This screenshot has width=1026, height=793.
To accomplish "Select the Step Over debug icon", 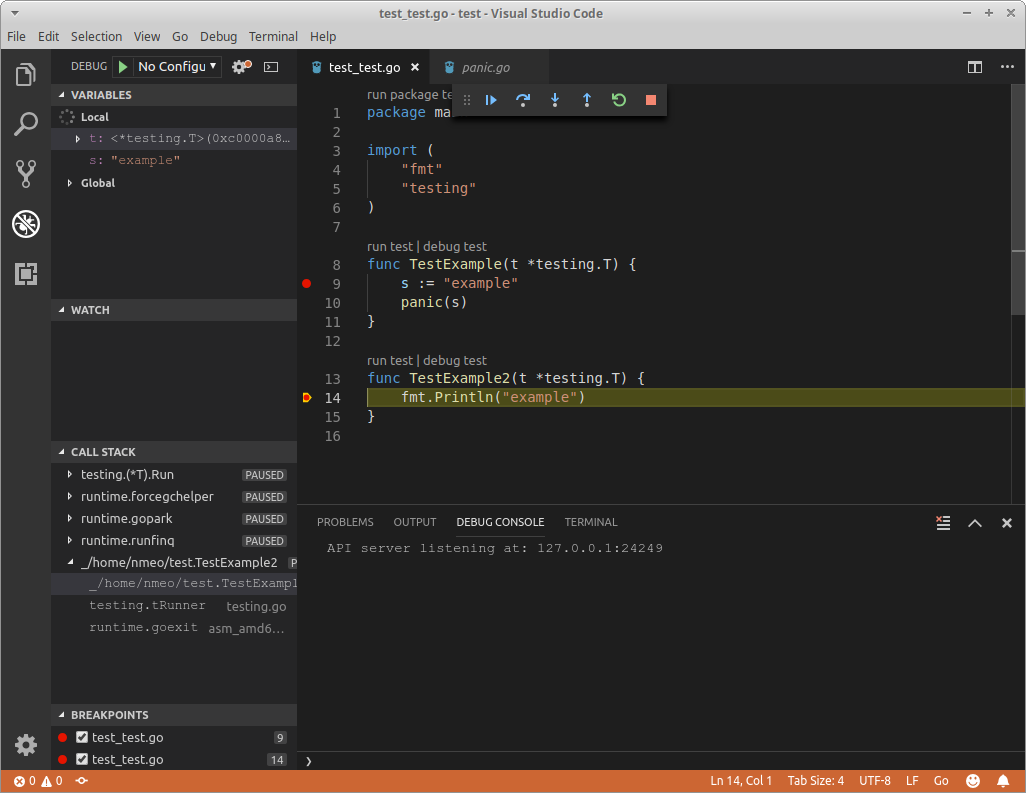I will pyautogui.click(x=523, y=100).
